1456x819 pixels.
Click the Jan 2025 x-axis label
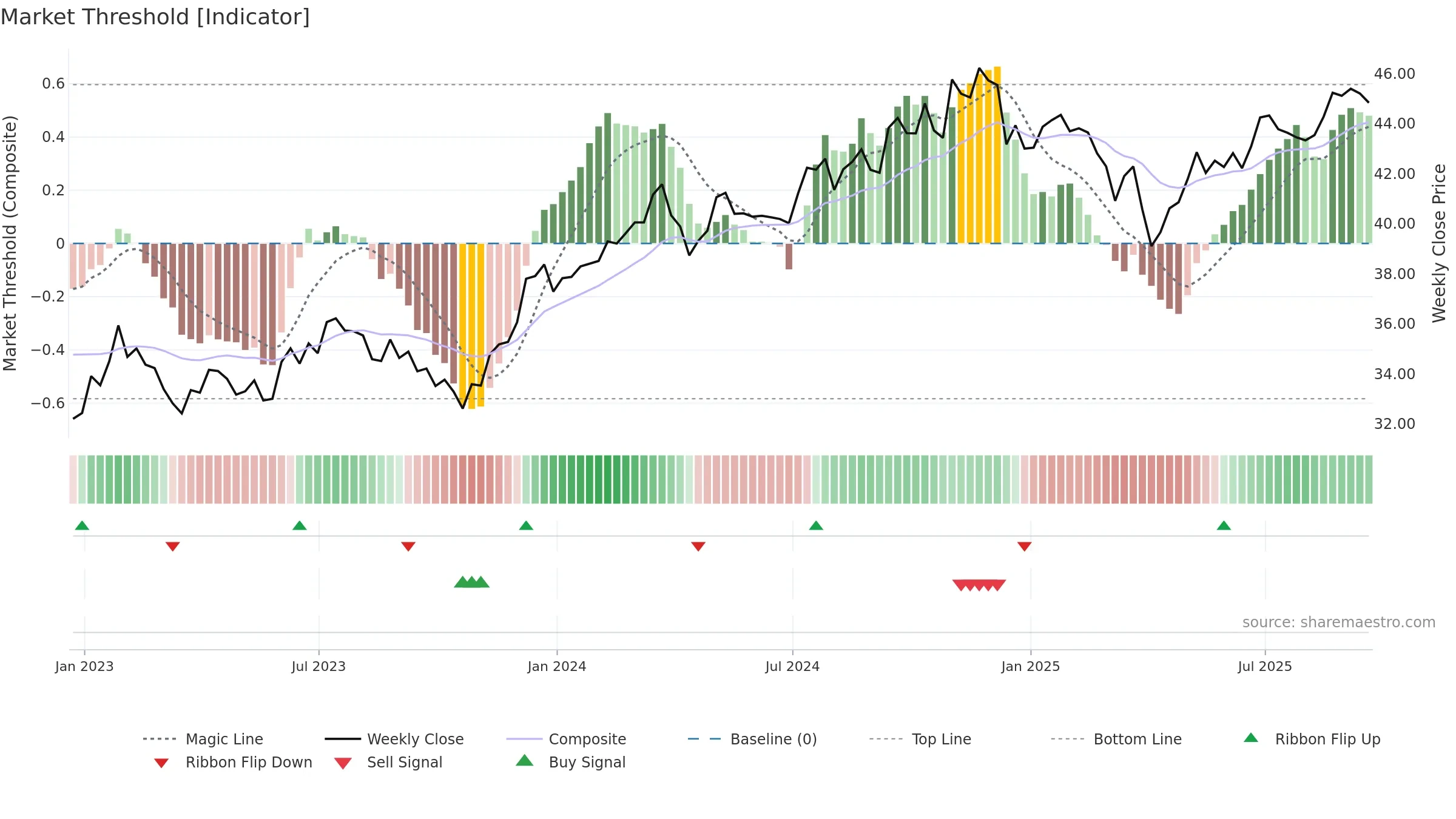point(1031,667)
